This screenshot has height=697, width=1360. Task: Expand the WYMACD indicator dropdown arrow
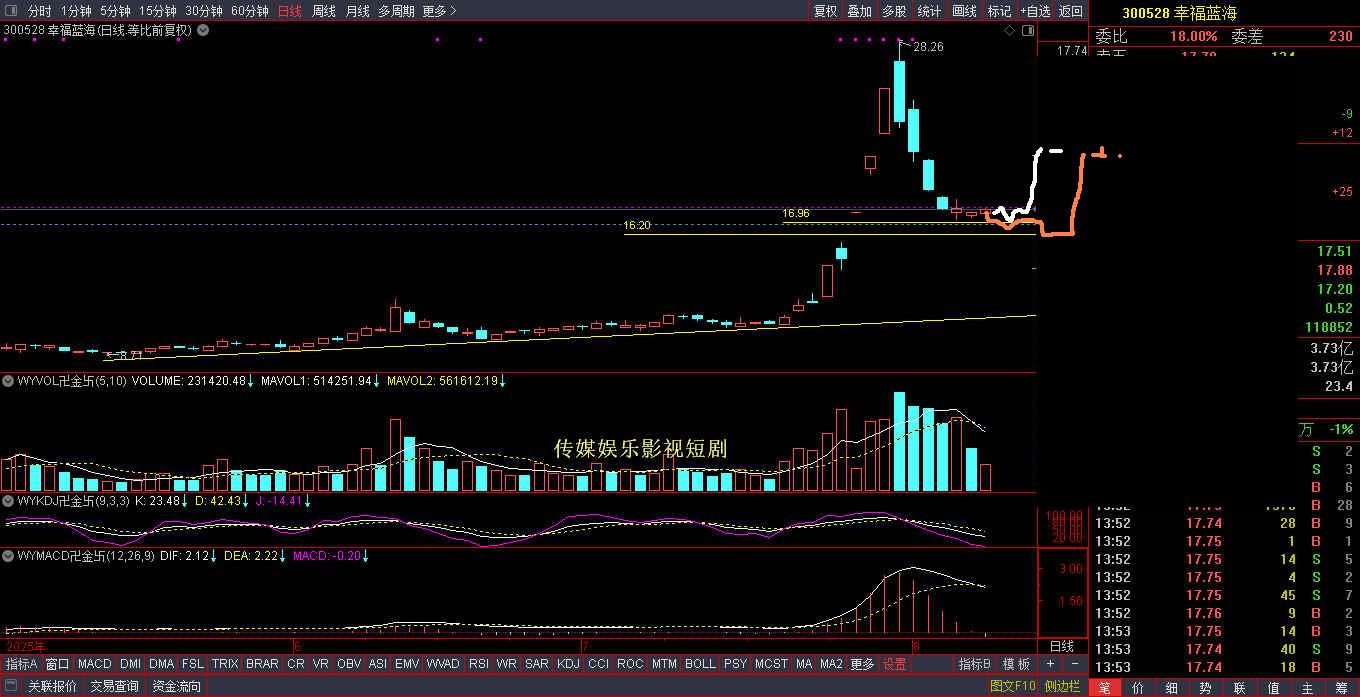pos(7,555)
